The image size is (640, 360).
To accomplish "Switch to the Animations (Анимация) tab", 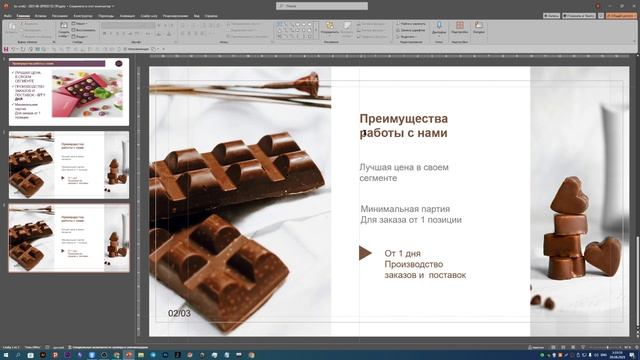I will click(x=127, y=16).
